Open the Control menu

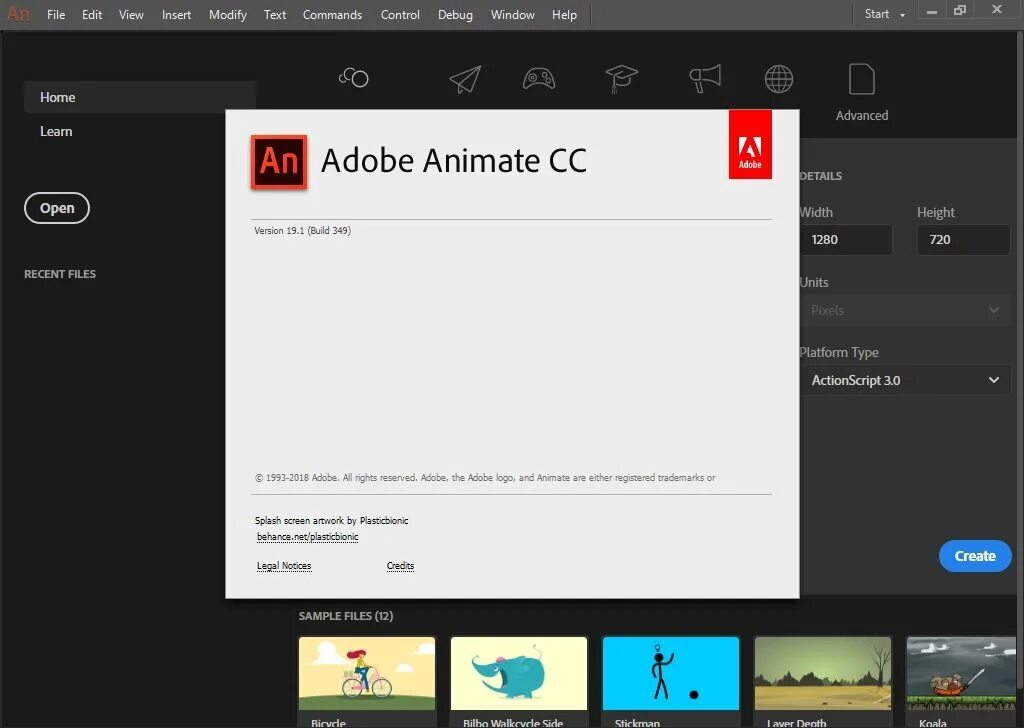click(400, 14)
